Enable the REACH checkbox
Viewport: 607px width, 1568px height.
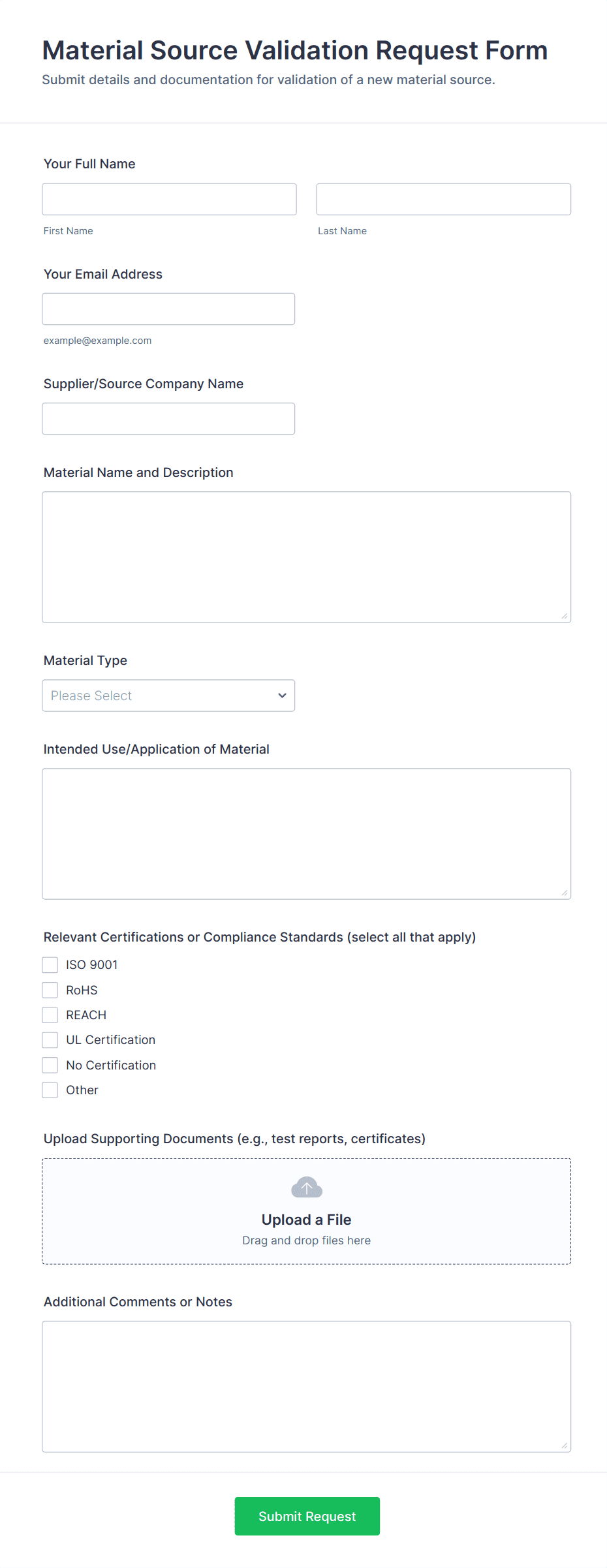(x=50, y=1015)
